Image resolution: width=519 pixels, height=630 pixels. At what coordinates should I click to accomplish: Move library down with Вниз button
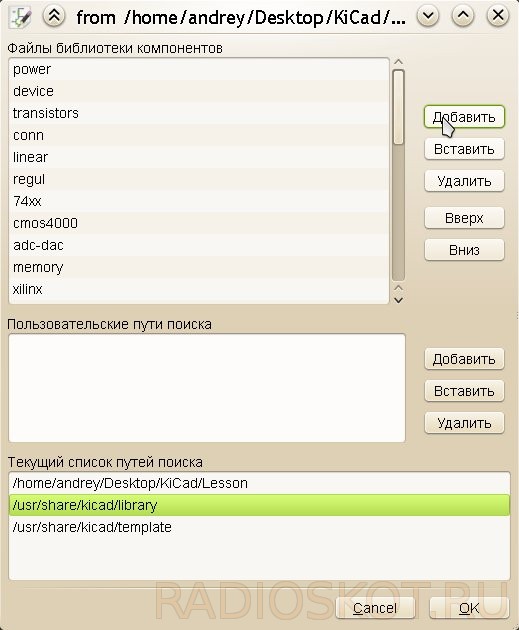(x=464, y=250)
